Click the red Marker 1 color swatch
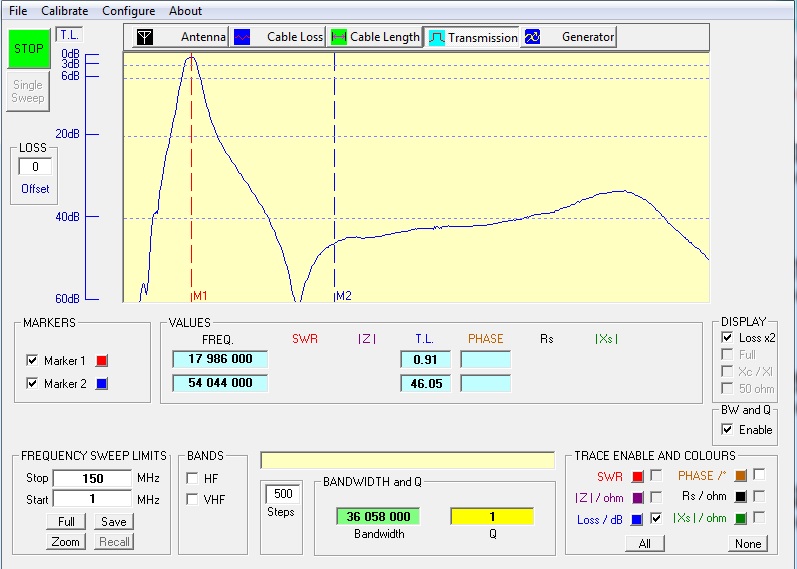The height and width of the screenshot is (569, 797). [101, 361]
